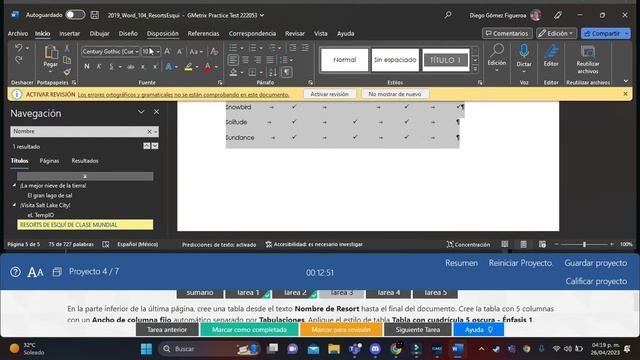Adjust the zoom slider handle in the status bar
The width and height of the screenshot is (640, 360).
(x=584, y=244)
